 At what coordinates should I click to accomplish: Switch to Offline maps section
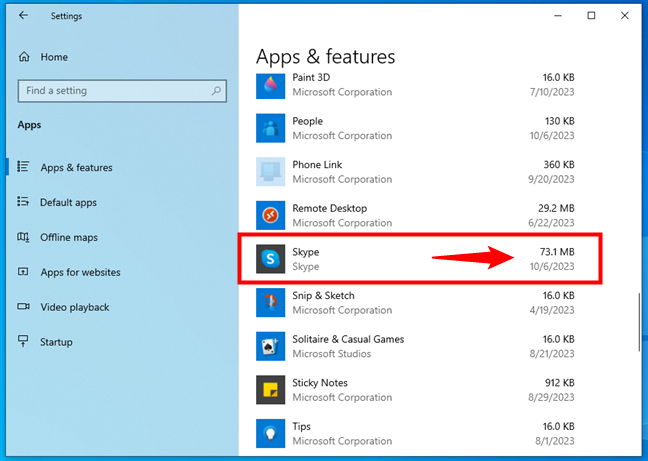tap(68, 237)
